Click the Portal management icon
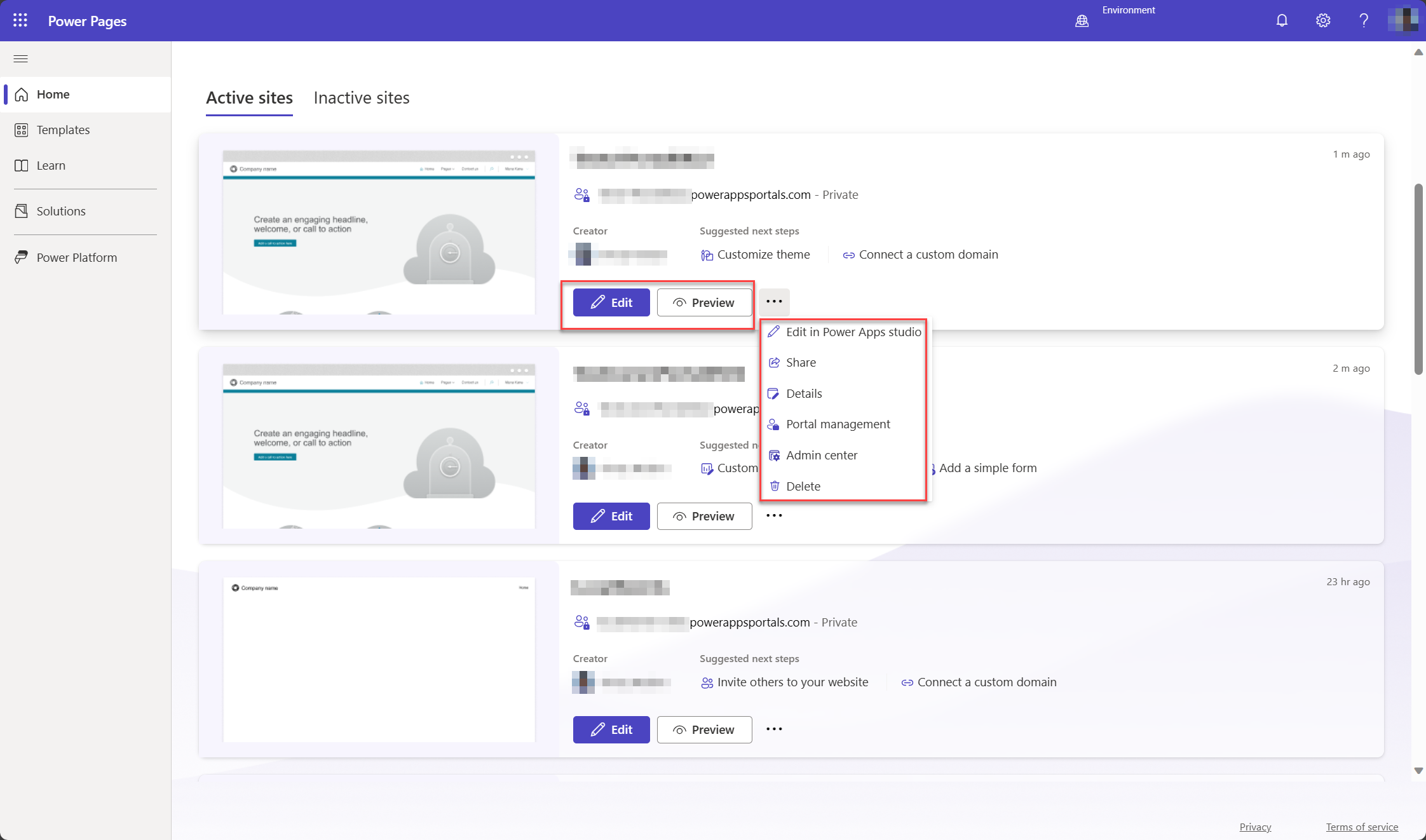Image resolution: width=1426 pixels, height=840 pixels. pos(774,424)
